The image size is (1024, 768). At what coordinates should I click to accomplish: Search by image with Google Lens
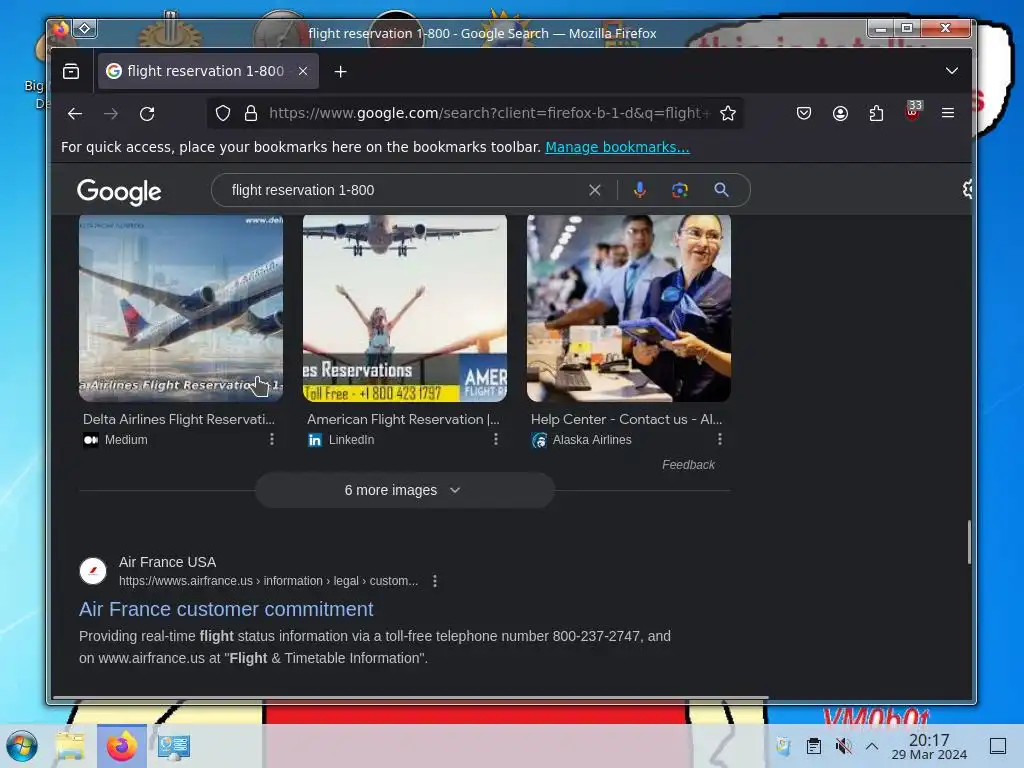[680, 190]
